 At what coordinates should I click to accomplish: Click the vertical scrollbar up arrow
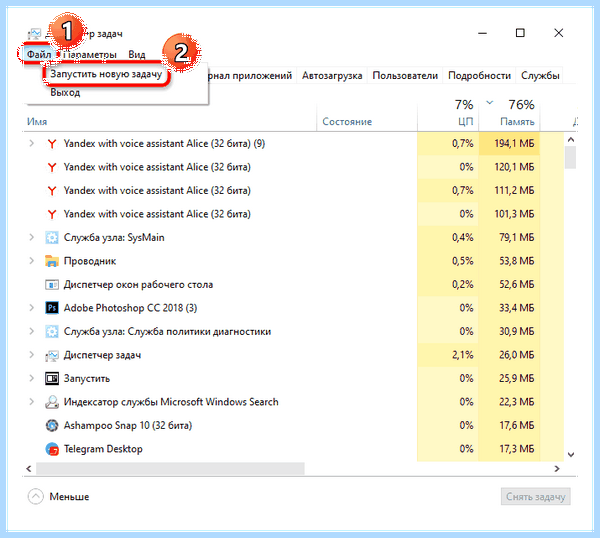pos(571,140)
